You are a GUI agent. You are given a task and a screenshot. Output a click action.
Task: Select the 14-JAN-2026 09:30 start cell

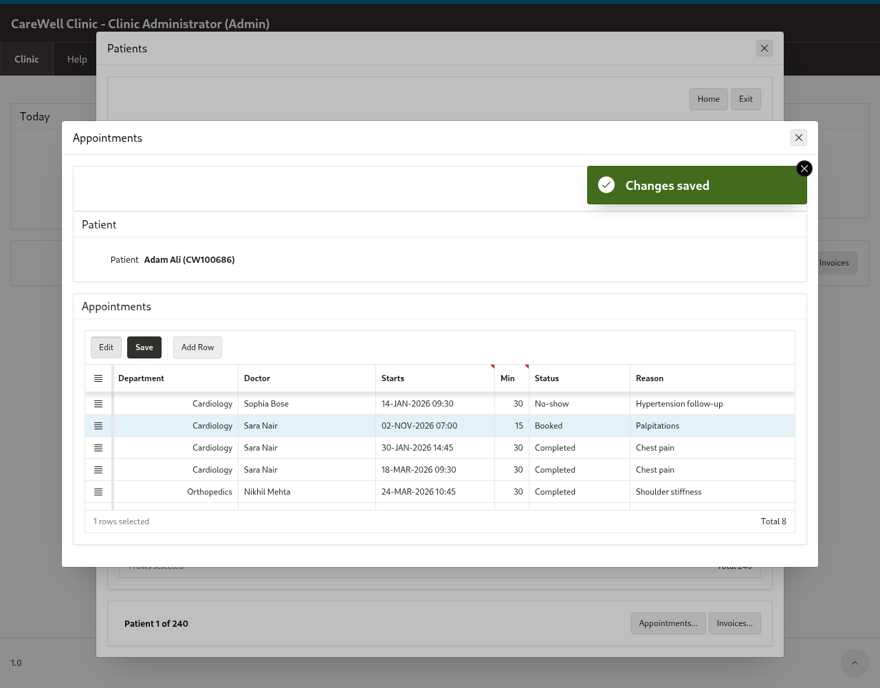[x=435, y=403]
